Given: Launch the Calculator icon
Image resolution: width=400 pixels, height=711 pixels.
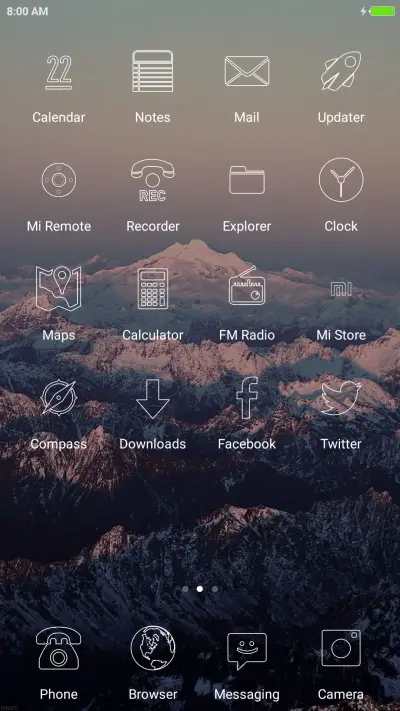Looking at the screenshot, I should 152,288.
